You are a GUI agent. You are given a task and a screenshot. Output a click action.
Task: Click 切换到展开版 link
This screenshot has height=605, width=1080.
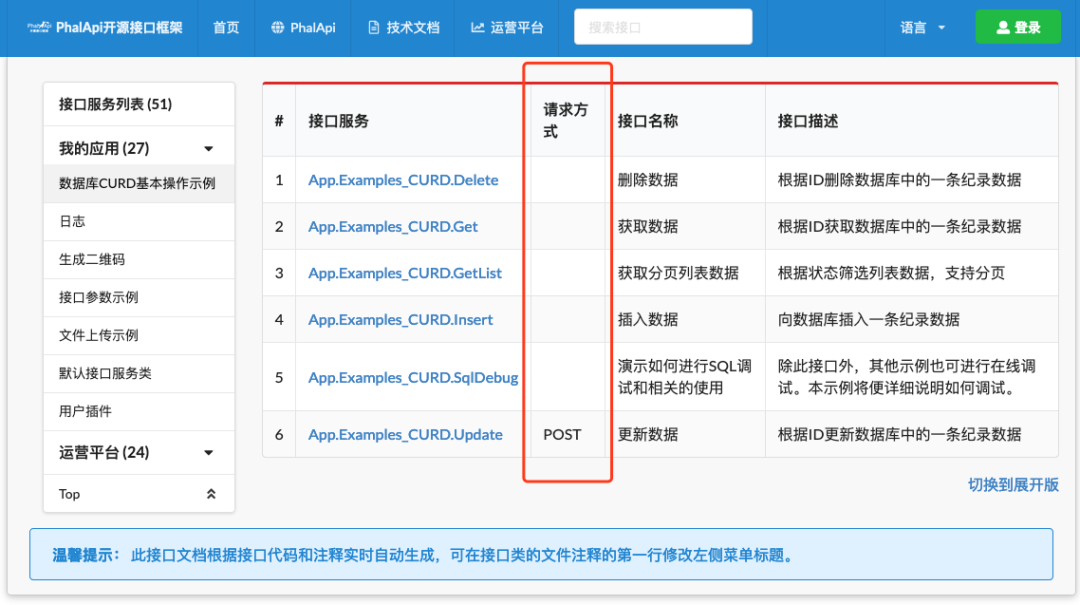click(x=1013, y=485)
